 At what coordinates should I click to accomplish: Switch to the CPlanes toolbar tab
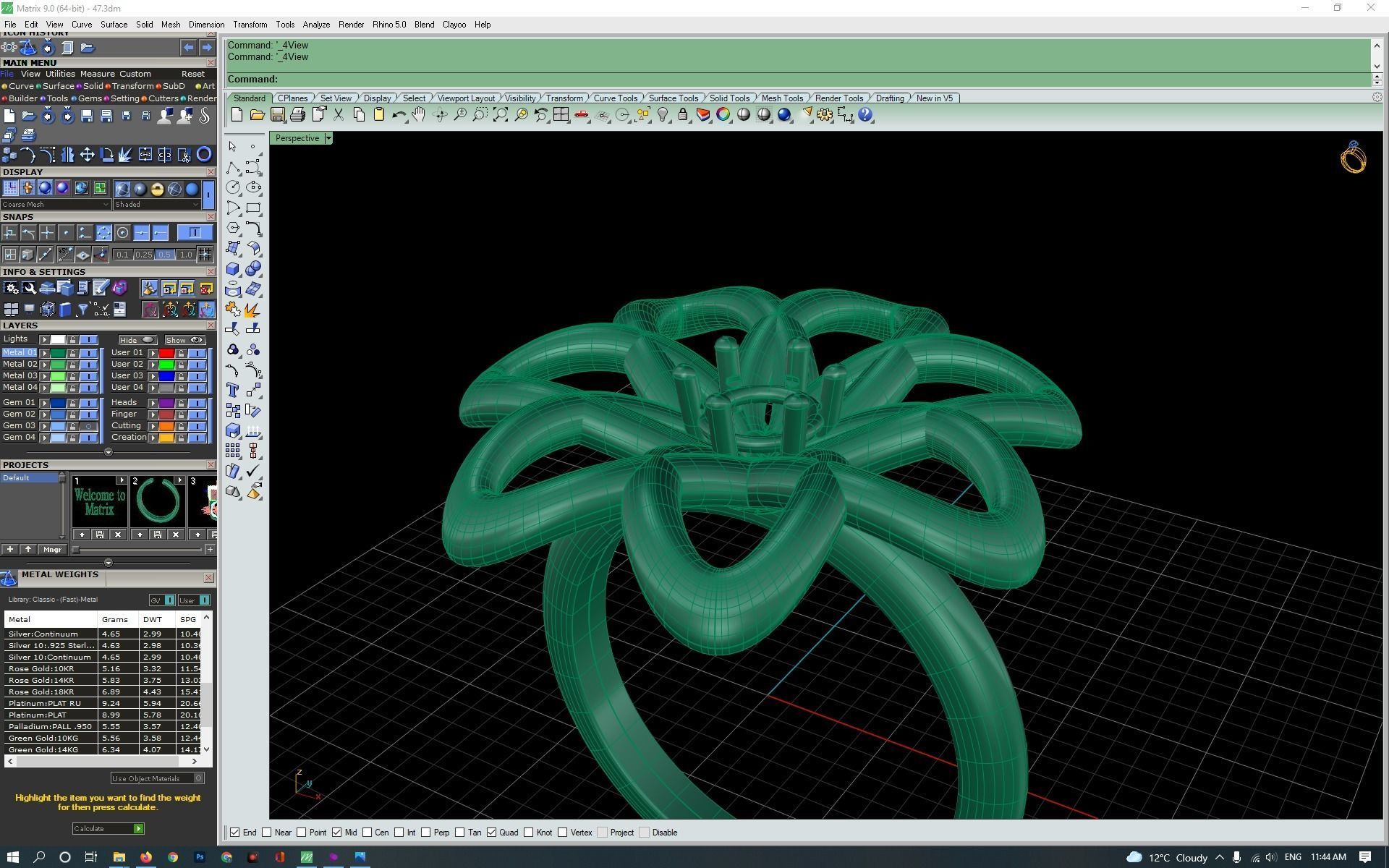point(292,98)
